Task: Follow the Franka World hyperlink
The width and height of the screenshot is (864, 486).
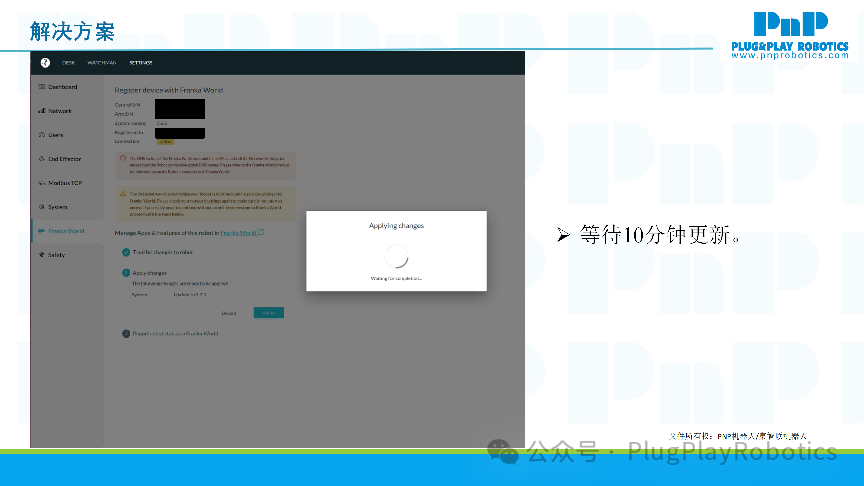Action: [238, 233]
